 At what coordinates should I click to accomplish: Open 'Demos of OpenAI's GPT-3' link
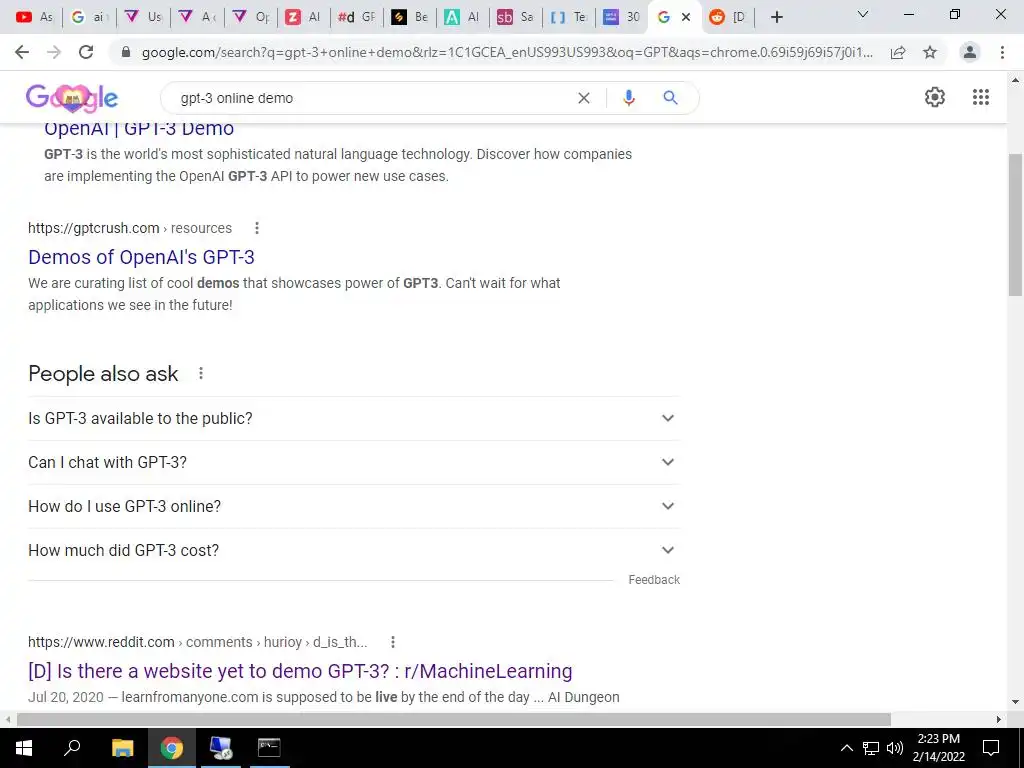click(141, 257)
